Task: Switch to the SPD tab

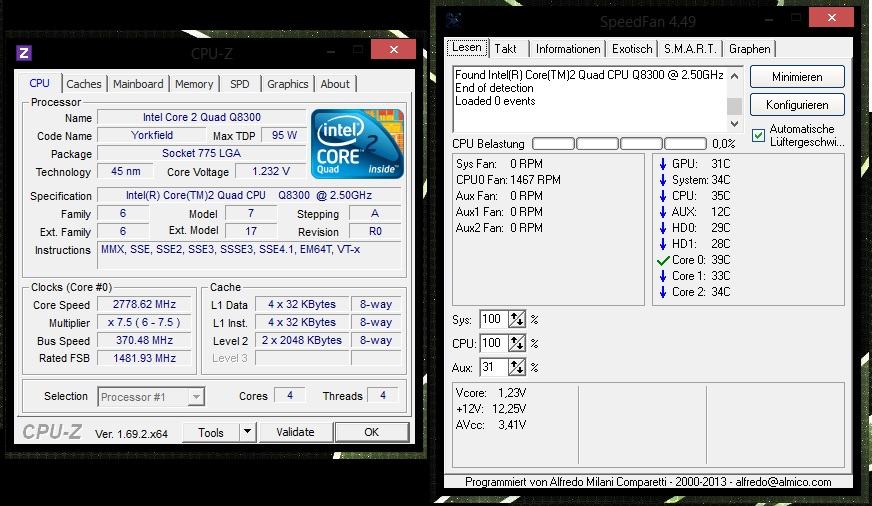Action: click(x=240, y=84)
